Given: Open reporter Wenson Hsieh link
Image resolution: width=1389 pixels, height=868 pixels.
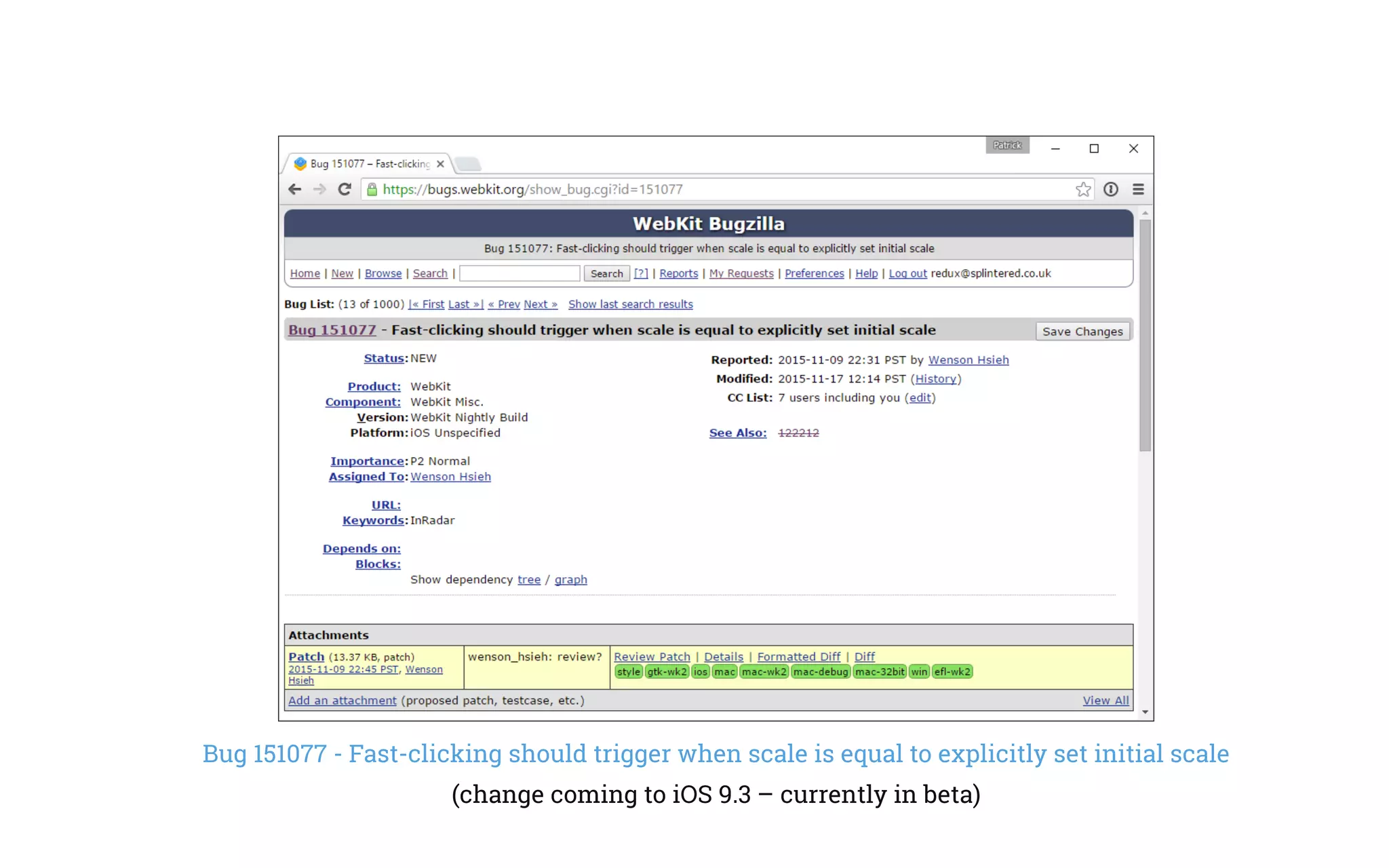Looking at the screenshot, I should 969,360.
